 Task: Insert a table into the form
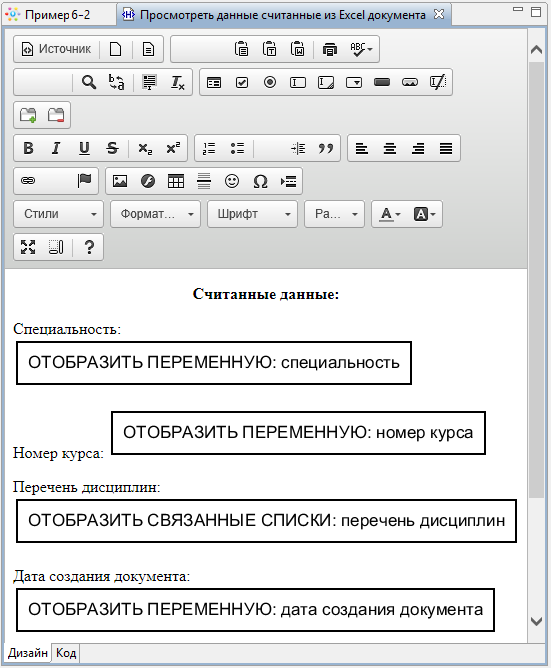click(x=176, y=181)
